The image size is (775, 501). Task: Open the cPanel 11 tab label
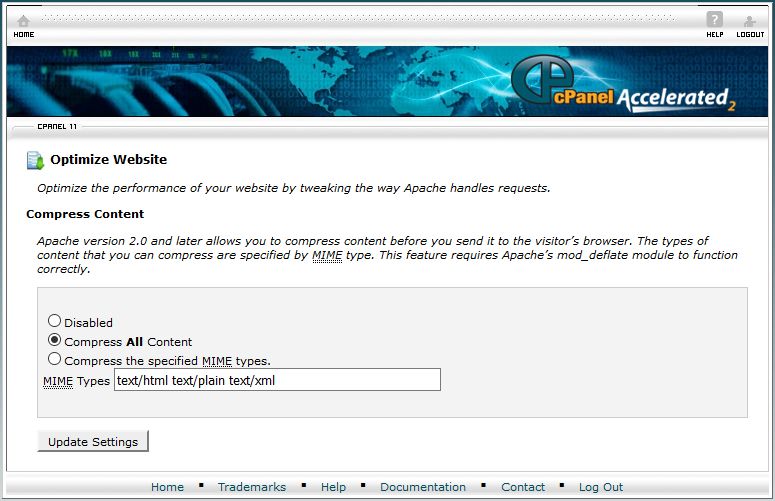point(57,127)
